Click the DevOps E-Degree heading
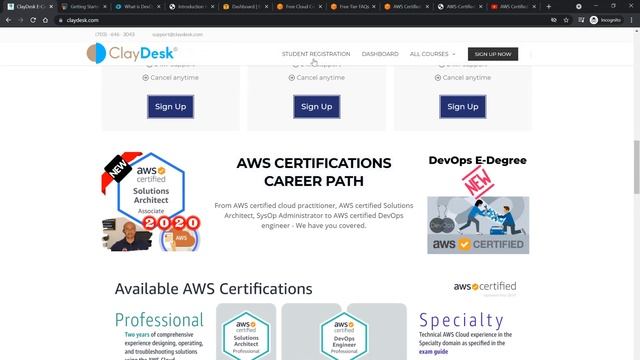The width and height of the screenshot is (640, 360). pos(478,160)
